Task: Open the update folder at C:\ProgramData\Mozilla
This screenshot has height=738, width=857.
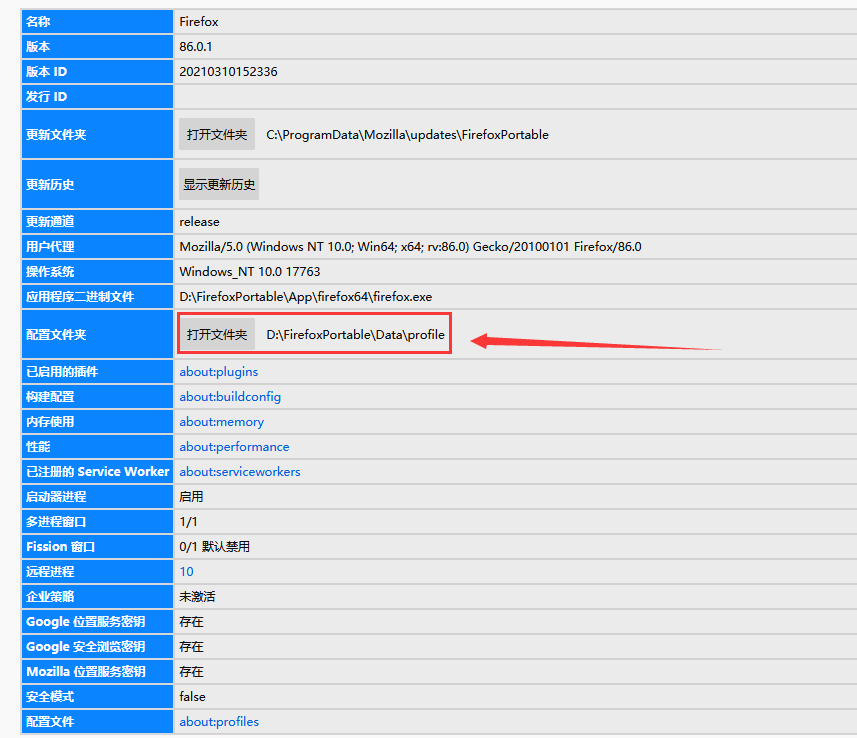Action: (x=216, y=134)
